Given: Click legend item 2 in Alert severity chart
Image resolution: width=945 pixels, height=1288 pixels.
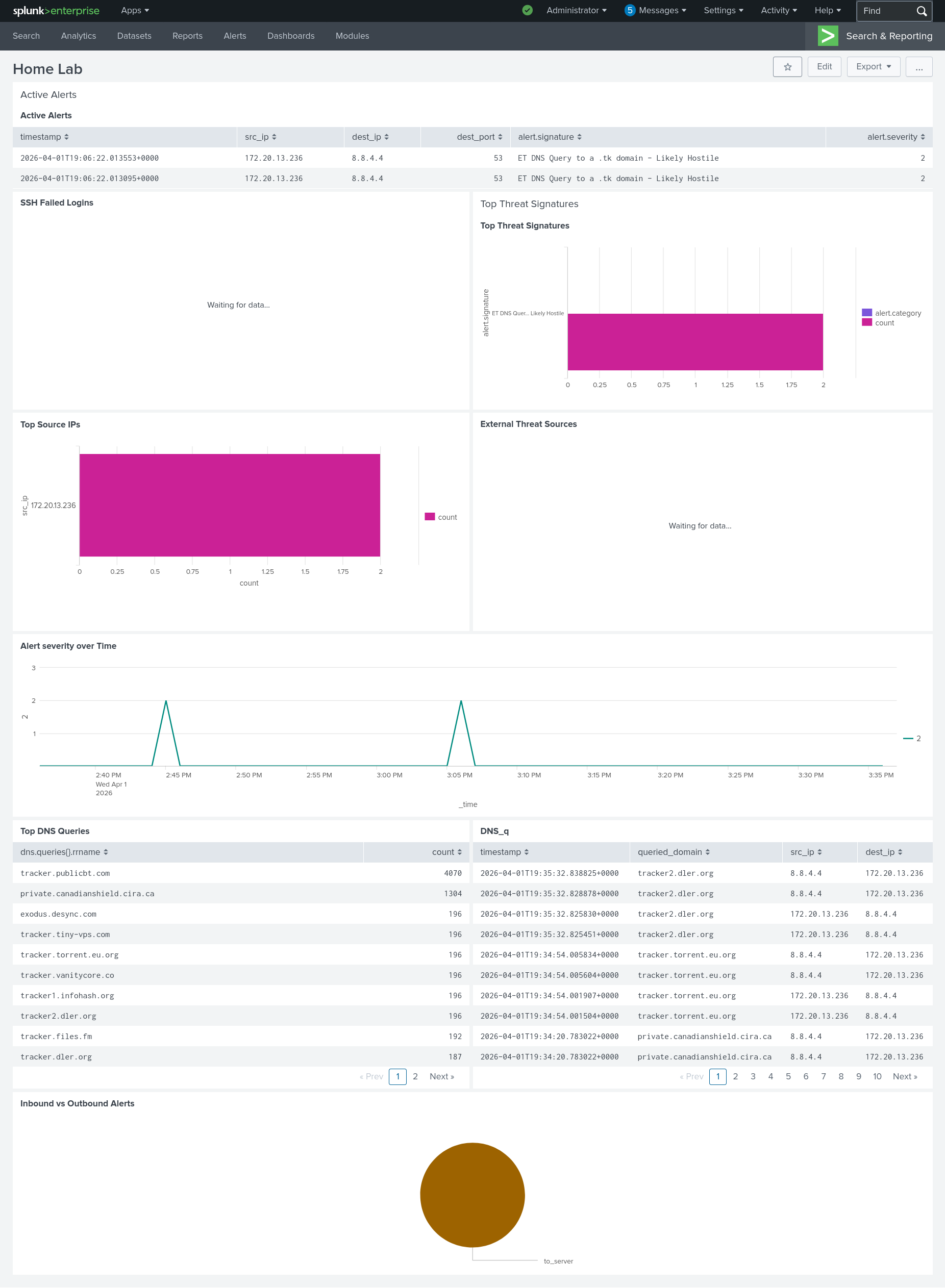Looking at the screenshot, I should pos(912,739).
